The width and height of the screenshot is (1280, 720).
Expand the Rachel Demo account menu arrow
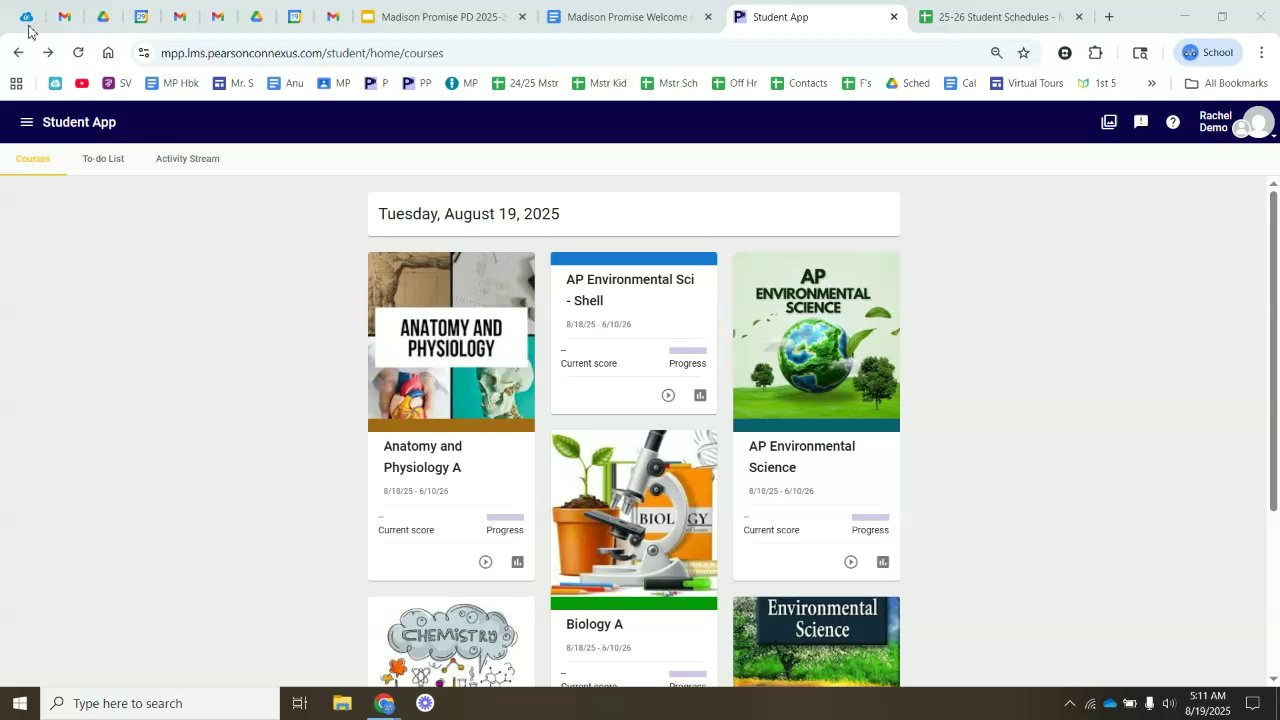1274,136
